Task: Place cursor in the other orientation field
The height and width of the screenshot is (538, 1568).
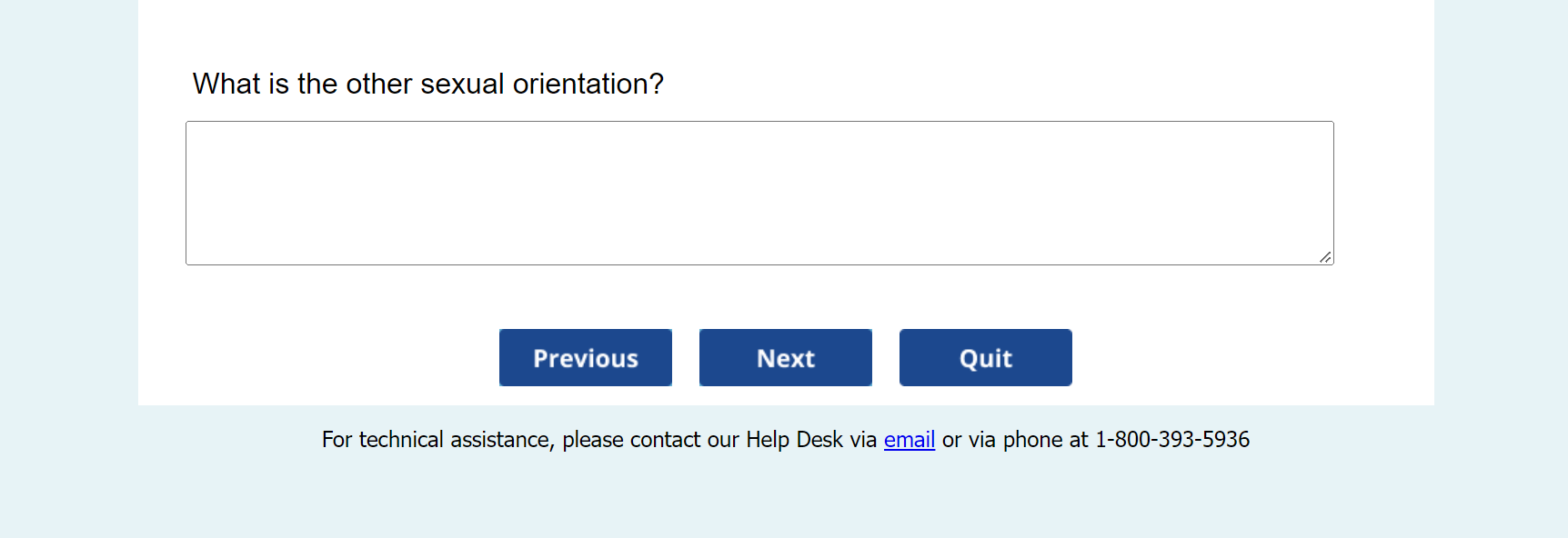Action: pos(759,193)
